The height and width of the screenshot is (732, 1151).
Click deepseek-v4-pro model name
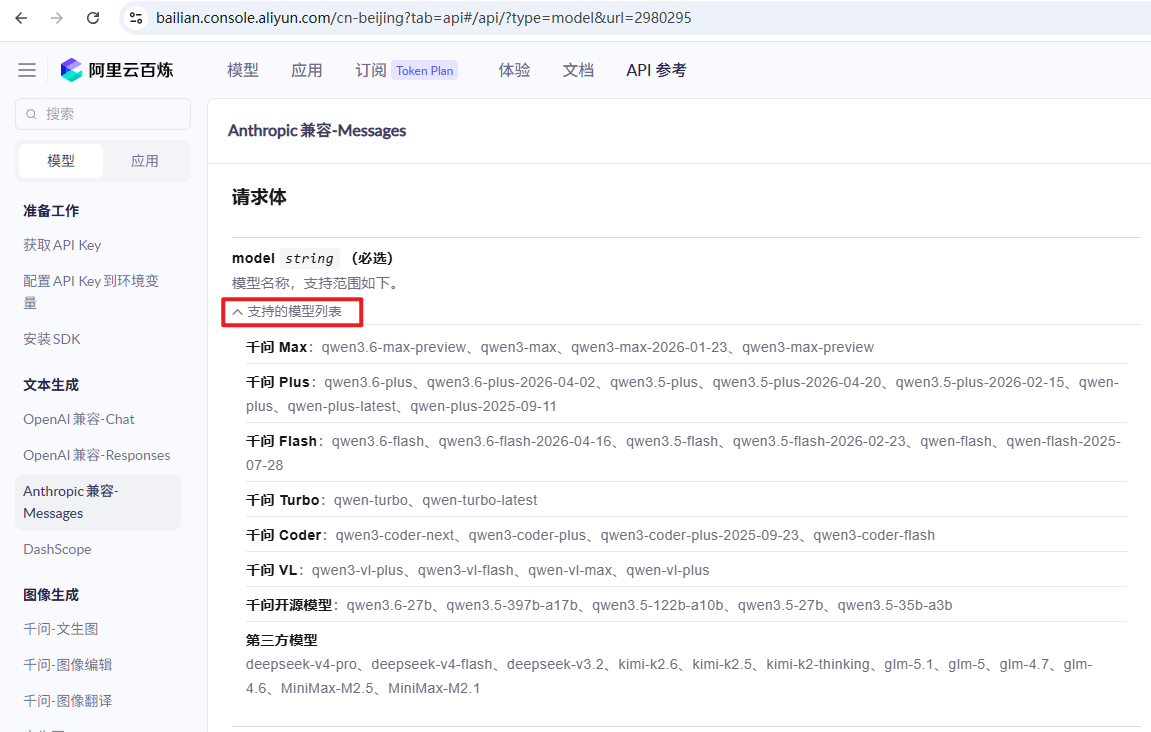(x=301, y=664)
